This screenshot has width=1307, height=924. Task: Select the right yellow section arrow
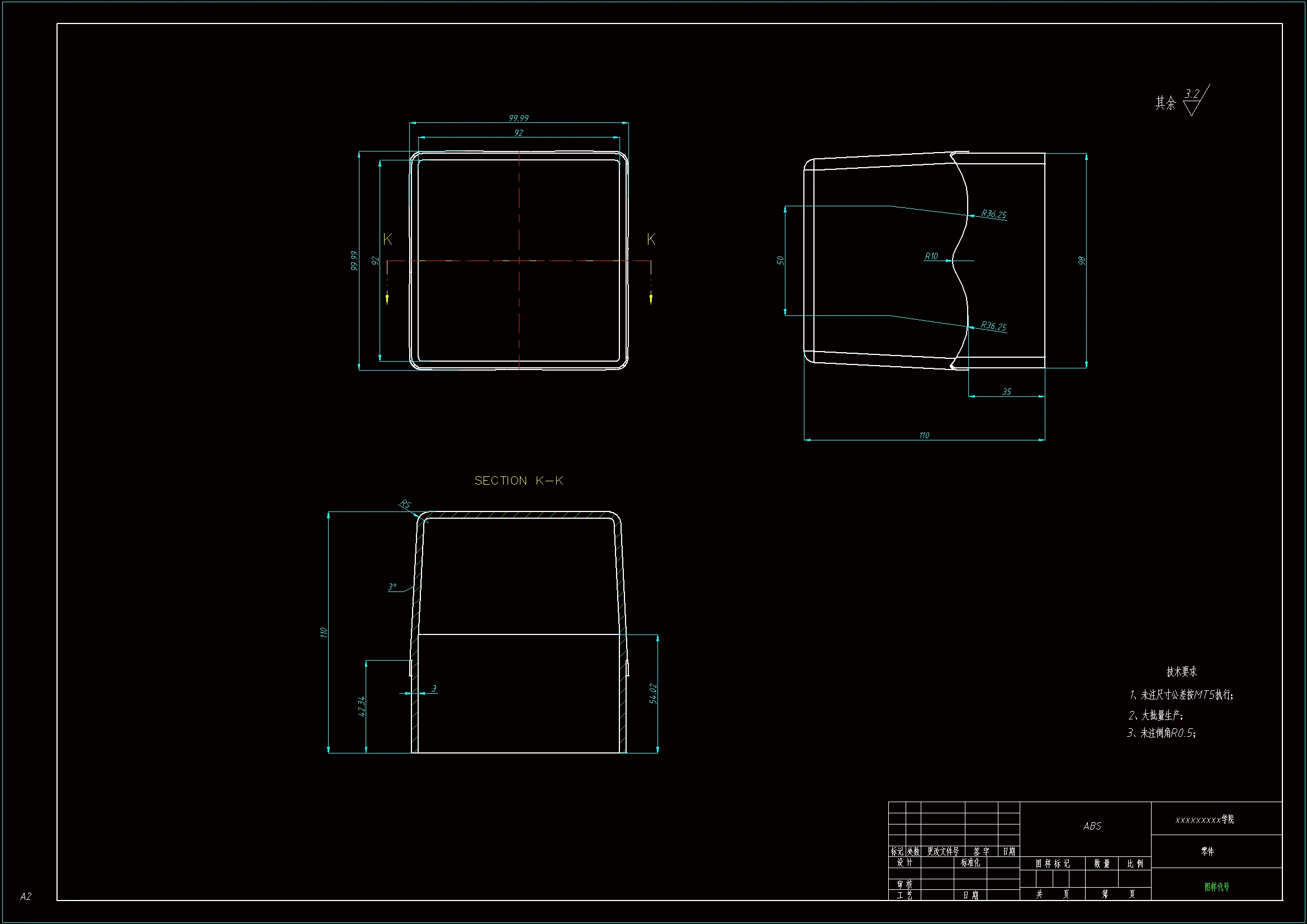click(651, 298)
